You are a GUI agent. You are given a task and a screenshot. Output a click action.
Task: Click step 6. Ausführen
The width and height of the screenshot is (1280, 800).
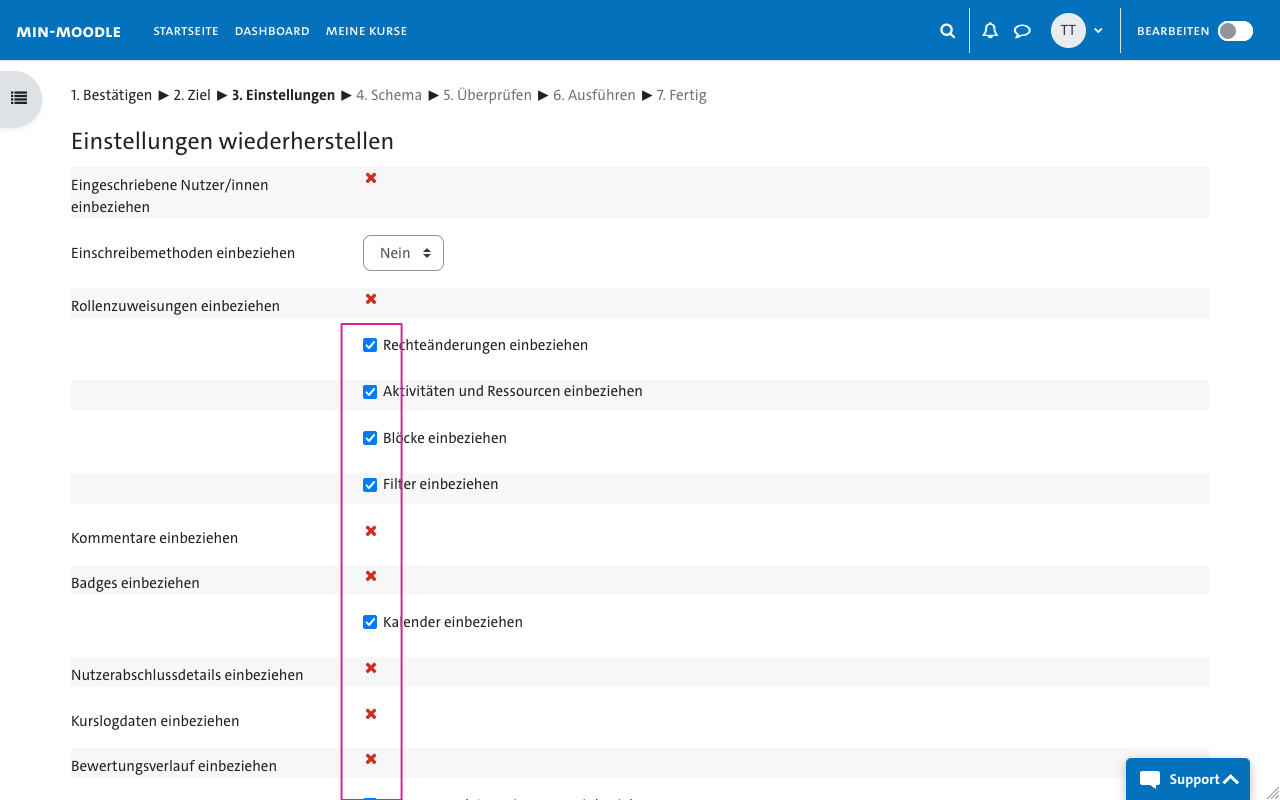[594, 95]
